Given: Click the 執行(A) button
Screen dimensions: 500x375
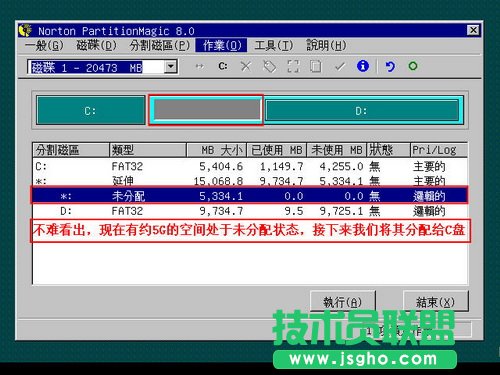Looking at the screenshot, I should pos(343,302).
